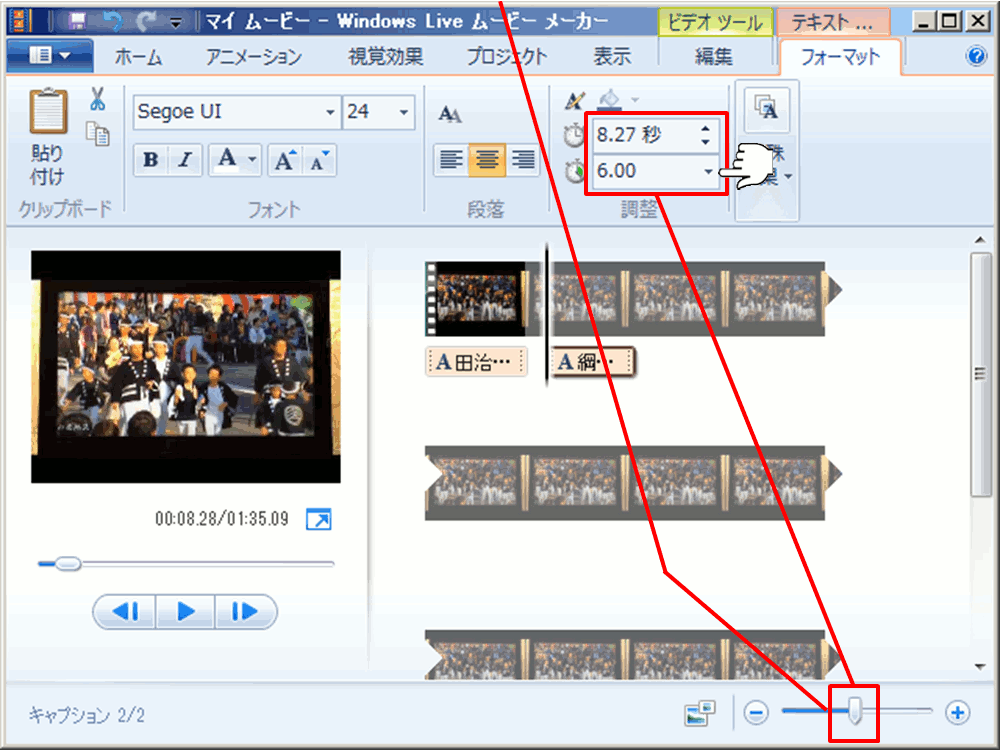Screen dimensions: 1000x750
Task: Toggle bold text formatting
Action: coord(150,161)
